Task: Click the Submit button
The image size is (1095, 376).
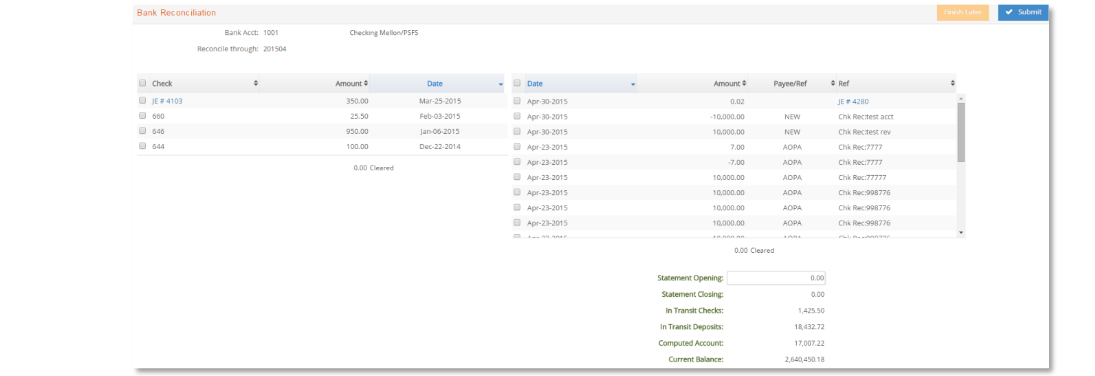Action: pyautogui.click(x=1022, y=12)
